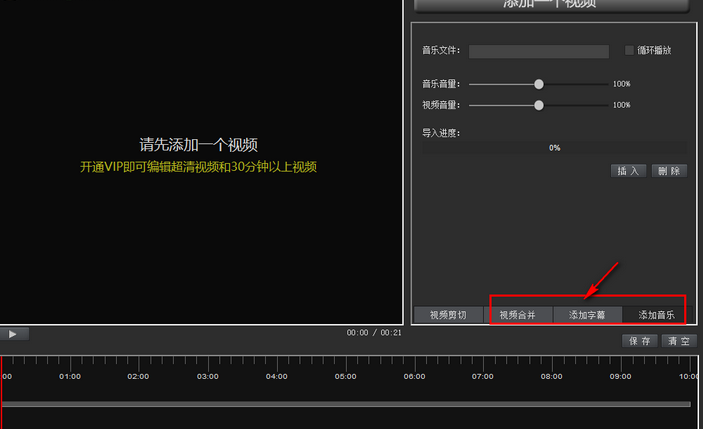Switch to the 视频剪切 tab
Viewport: 703px width, 429px height.
click(448, 315)
